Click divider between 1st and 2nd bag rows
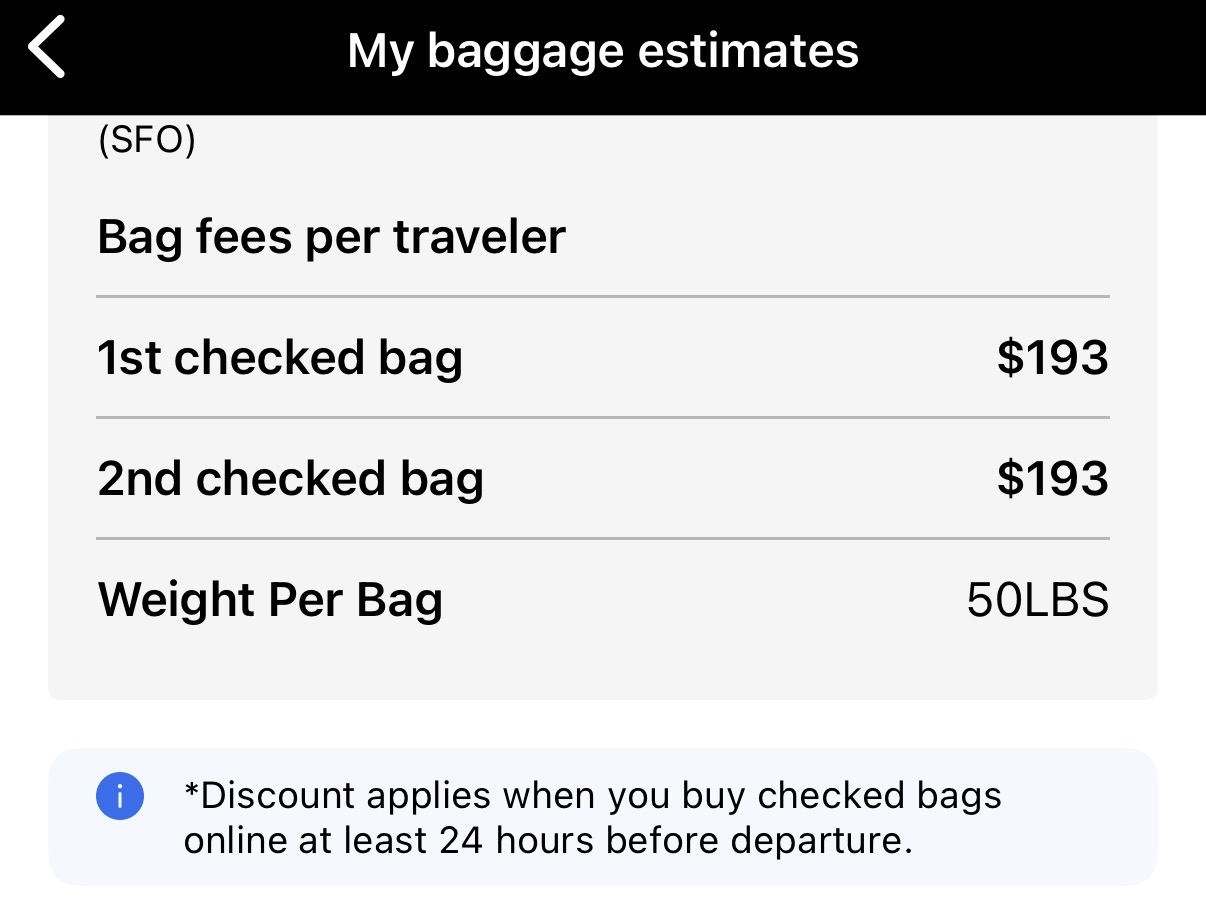The image size is (1206, 918). pos(602,417)
